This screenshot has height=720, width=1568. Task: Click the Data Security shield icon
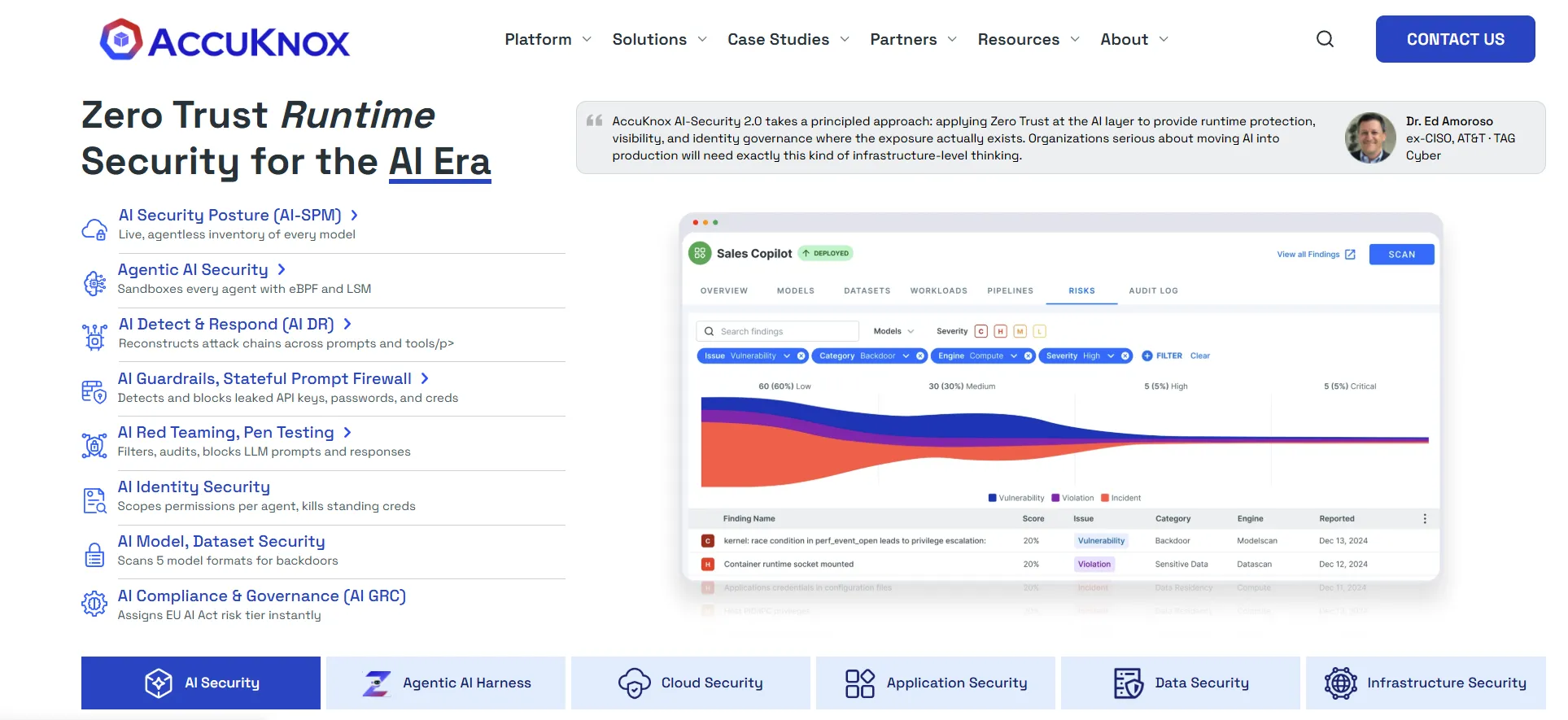click(x=1128, y=683)
